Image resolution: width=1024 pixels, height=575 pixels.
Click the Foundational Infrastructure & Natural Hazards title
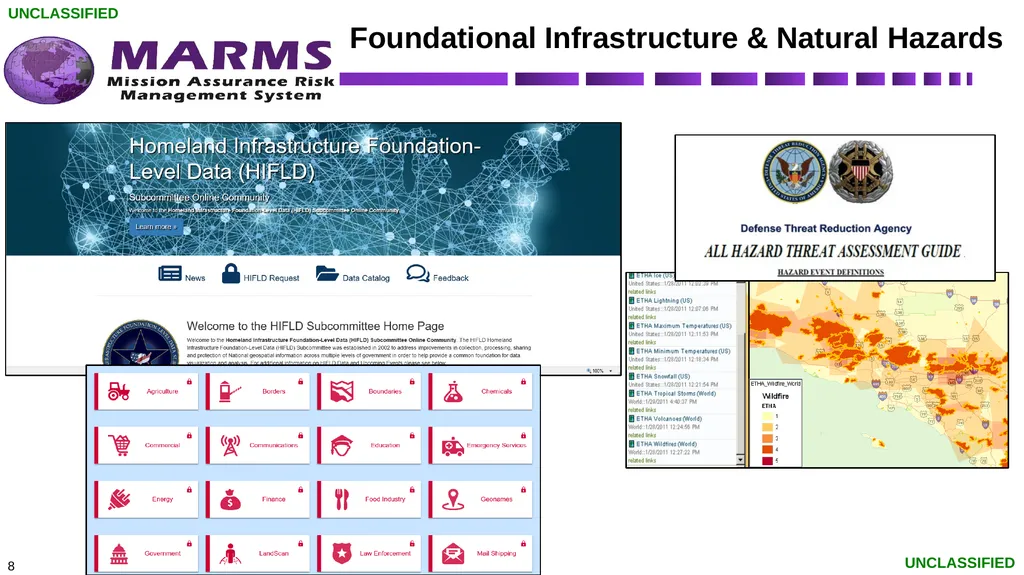676,38
